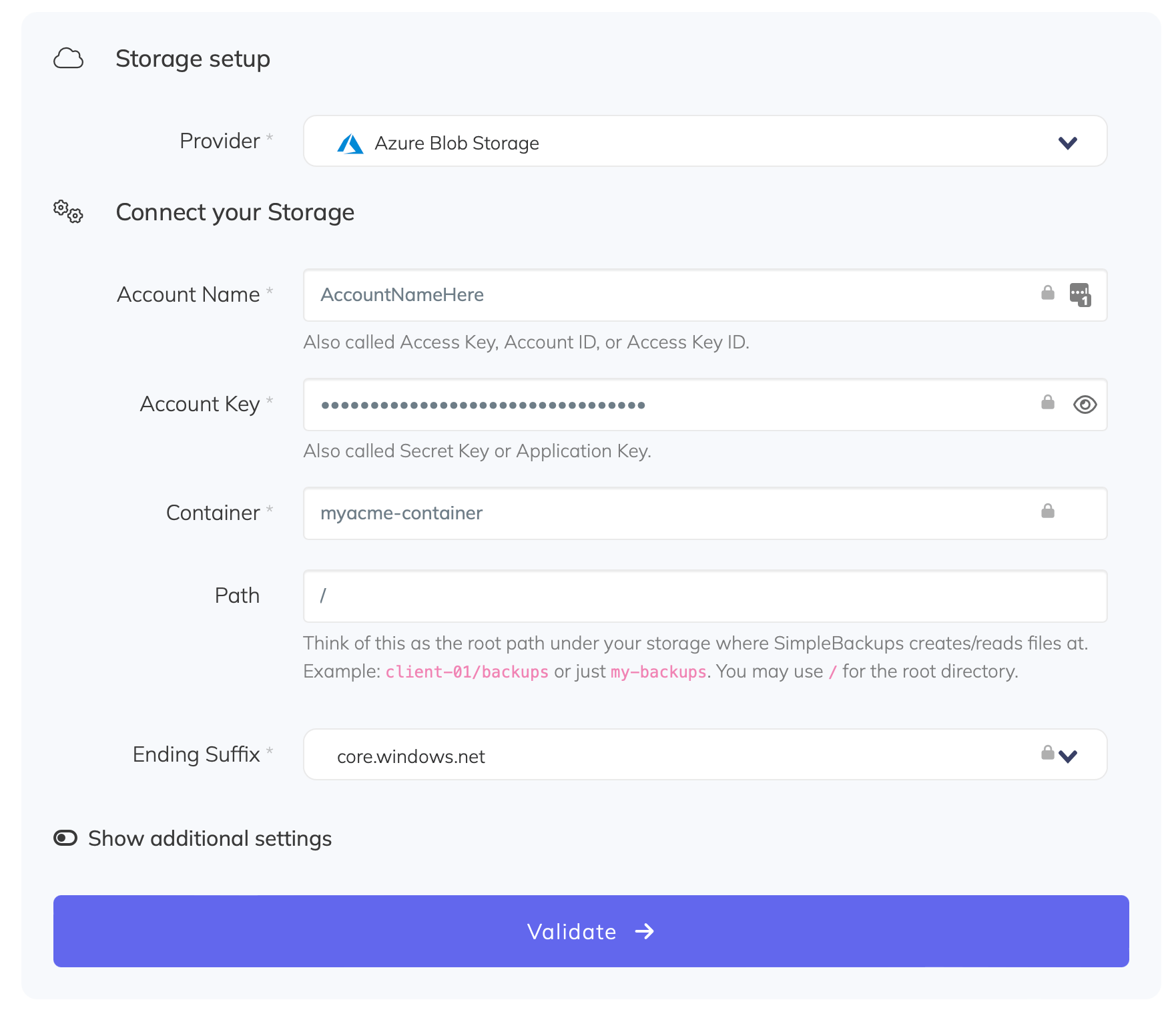Click the lock icon in Container field
Image resolution: width=1176 pixels, height=1016 pixels.
pyautogui.click(x=1049, y=510)
